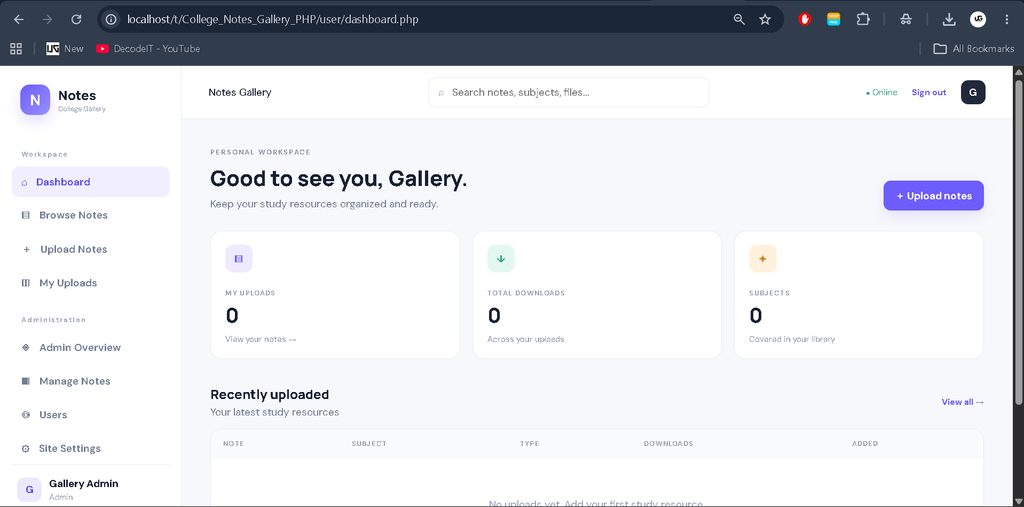Click the zoom magnifier icon in address bar
The image size is (1024, 507).
(x=739, y=20)
